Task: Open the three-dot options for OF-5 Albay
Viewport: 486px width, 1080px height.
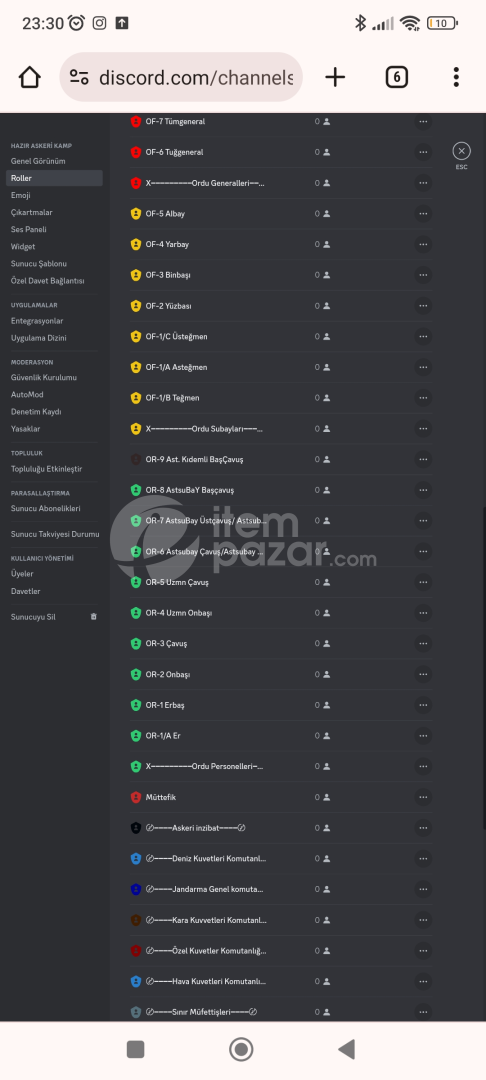Action: tap(423, 214)
